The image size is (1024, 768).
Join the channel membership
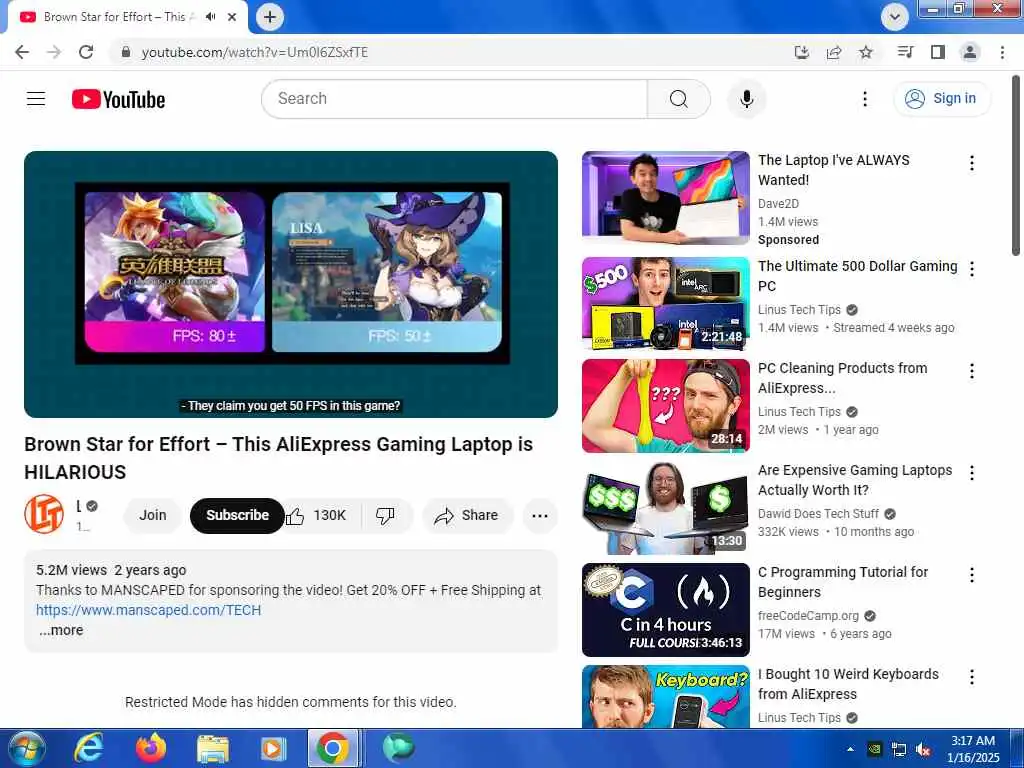152,515
